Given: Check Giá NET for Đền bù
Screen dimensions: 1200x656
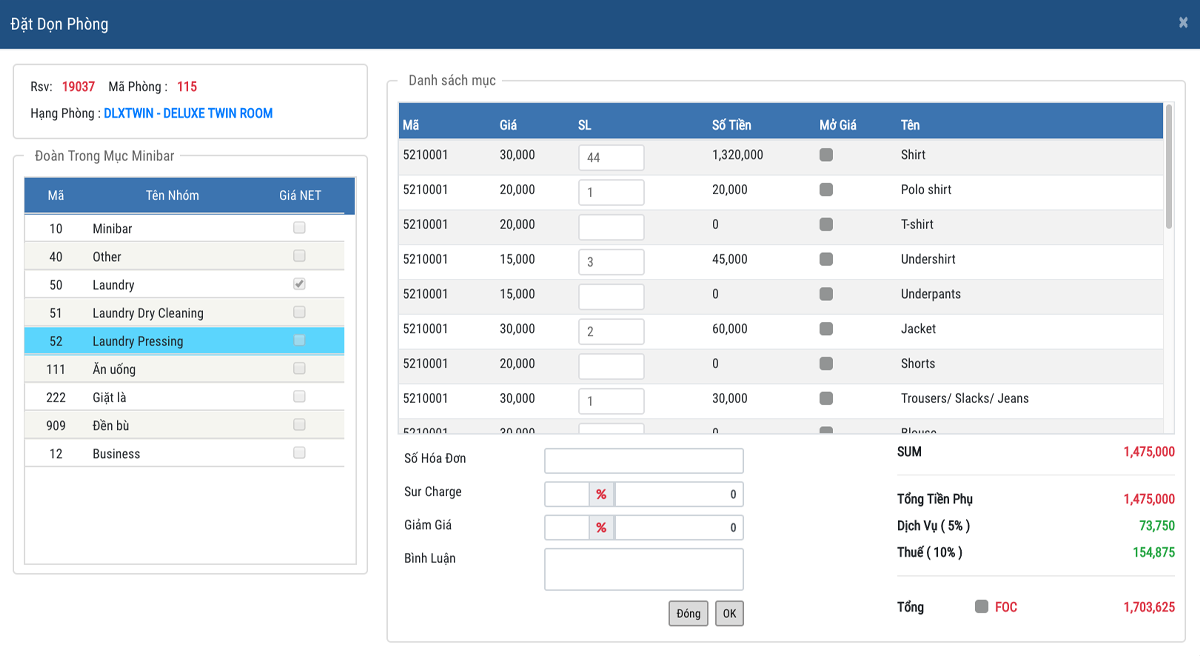Looking at the screenshot, I should coord(299,424).
